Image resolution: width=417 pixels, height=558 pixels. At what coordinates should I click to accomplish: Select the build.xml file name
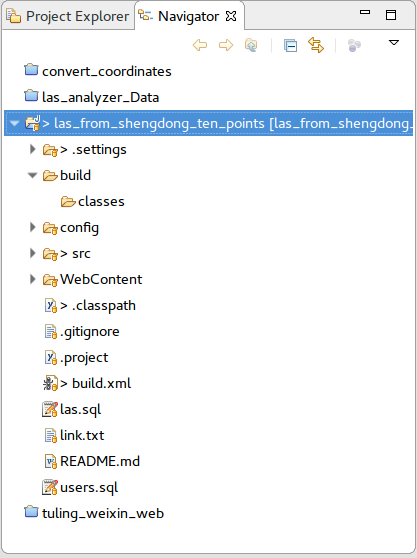(x=101, y=383)
